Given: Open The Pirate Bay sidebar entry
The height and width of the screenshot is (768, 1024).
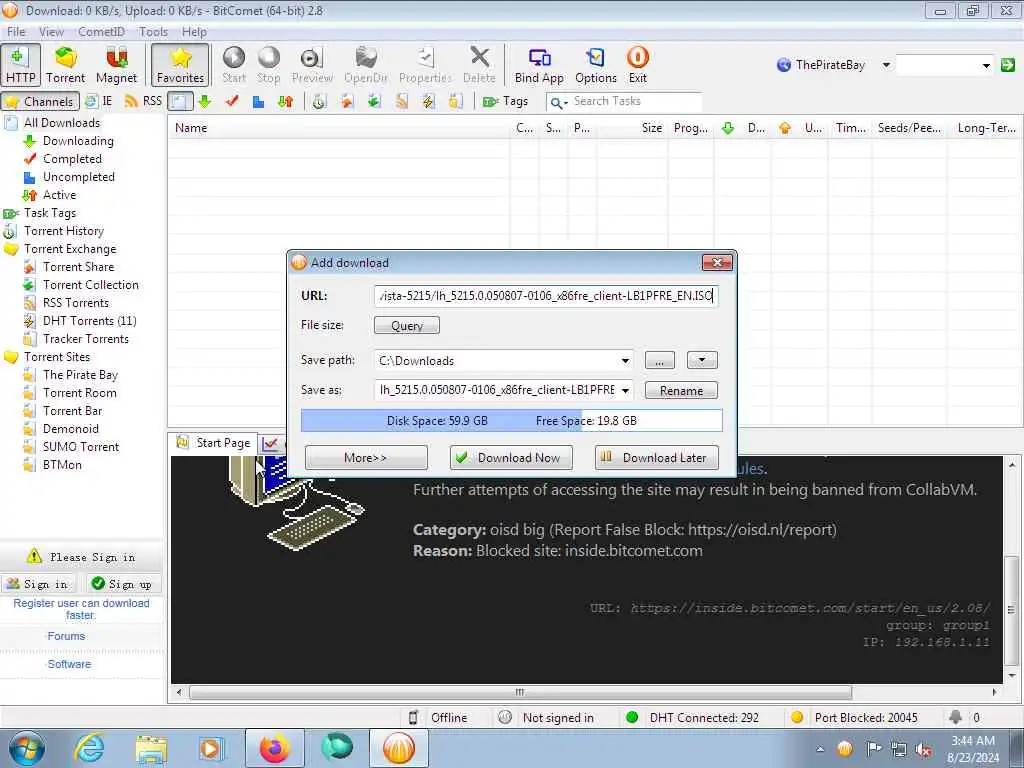Looking at the screenshot, I should 80,375.
